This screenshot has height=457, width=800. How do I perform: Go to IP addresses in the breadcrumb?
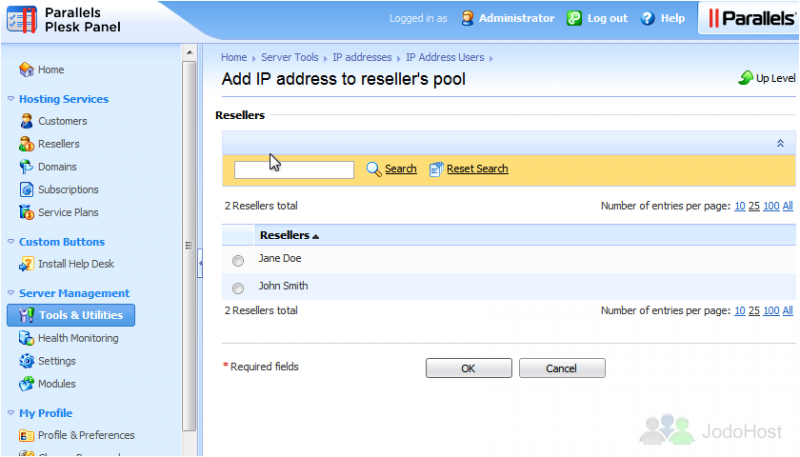tap(362, 57)
